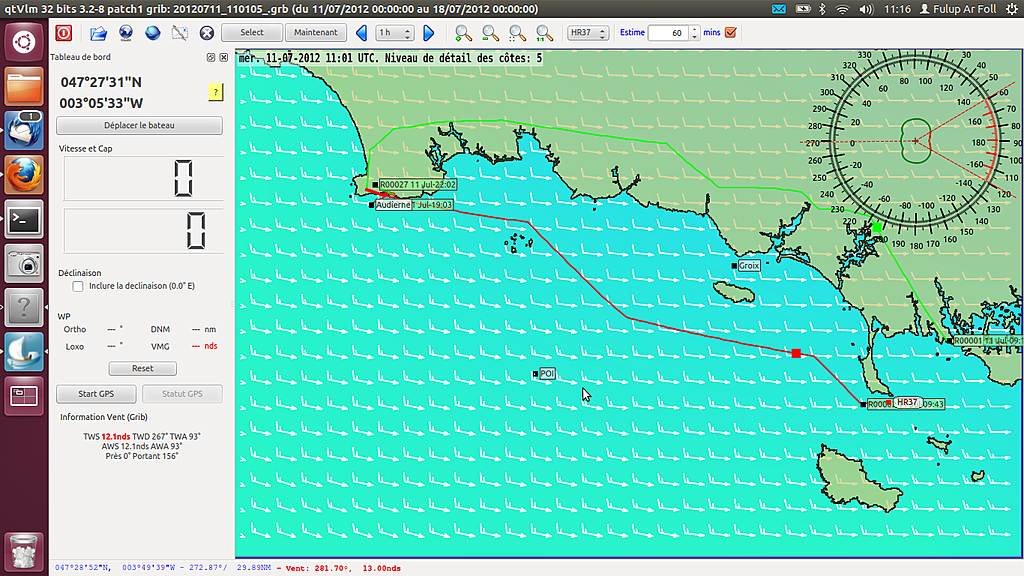The image size is (1024, 576).
Task: Open the HR37 boat selector dropdown
Action: 588,33
